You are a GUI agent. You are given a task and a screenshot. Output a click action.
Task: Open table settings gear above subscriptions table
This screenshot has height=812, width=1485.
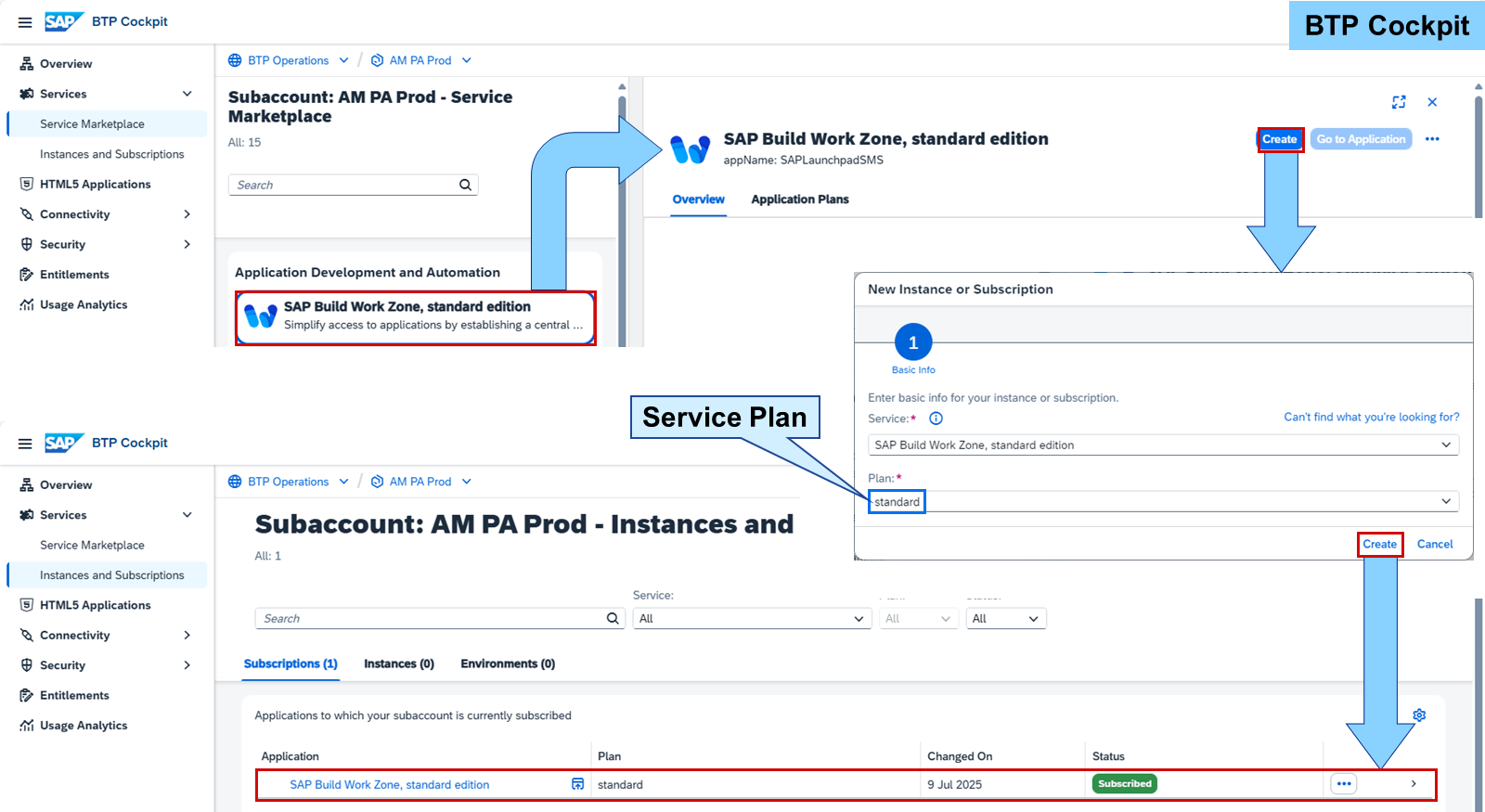click(x=1419, y=715)
